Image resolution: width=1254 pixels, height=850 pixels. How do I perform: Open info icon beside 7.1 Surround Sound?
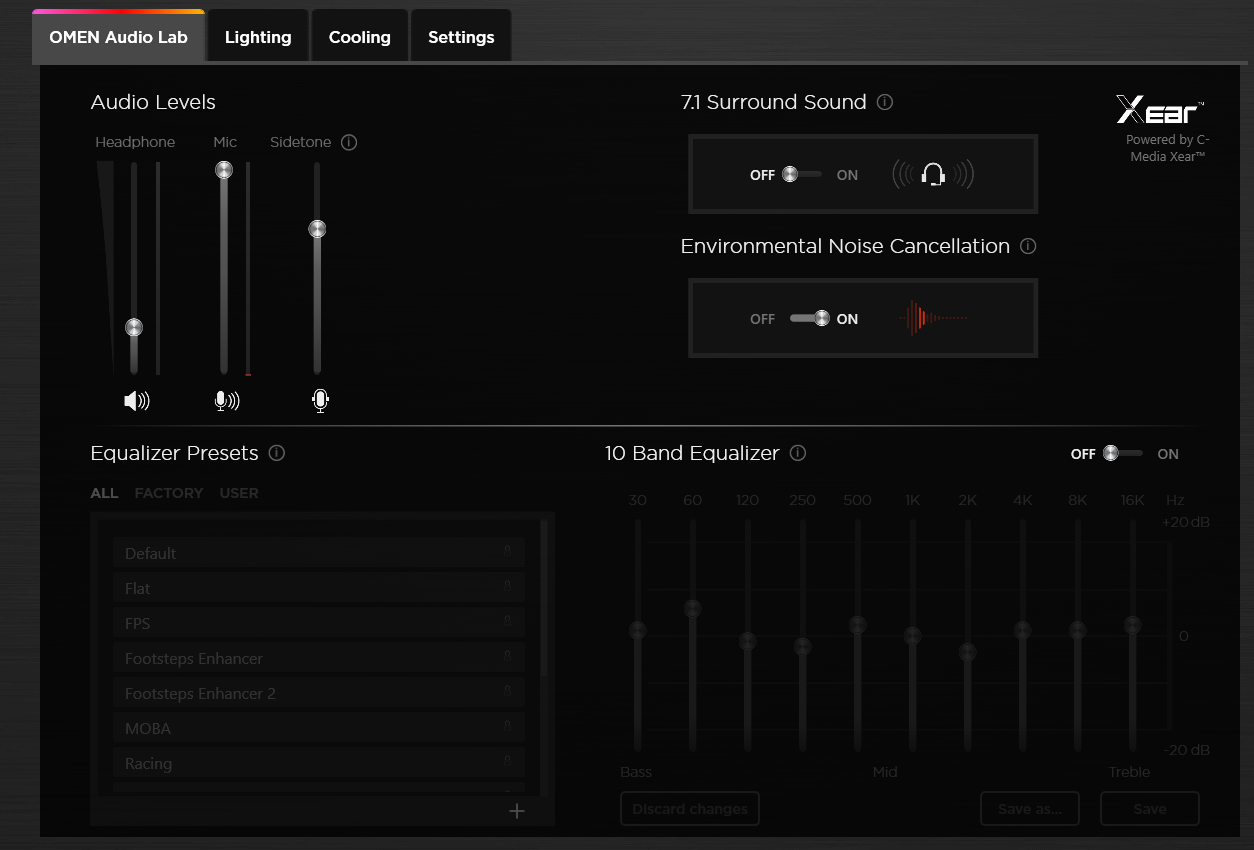point(885,102)
